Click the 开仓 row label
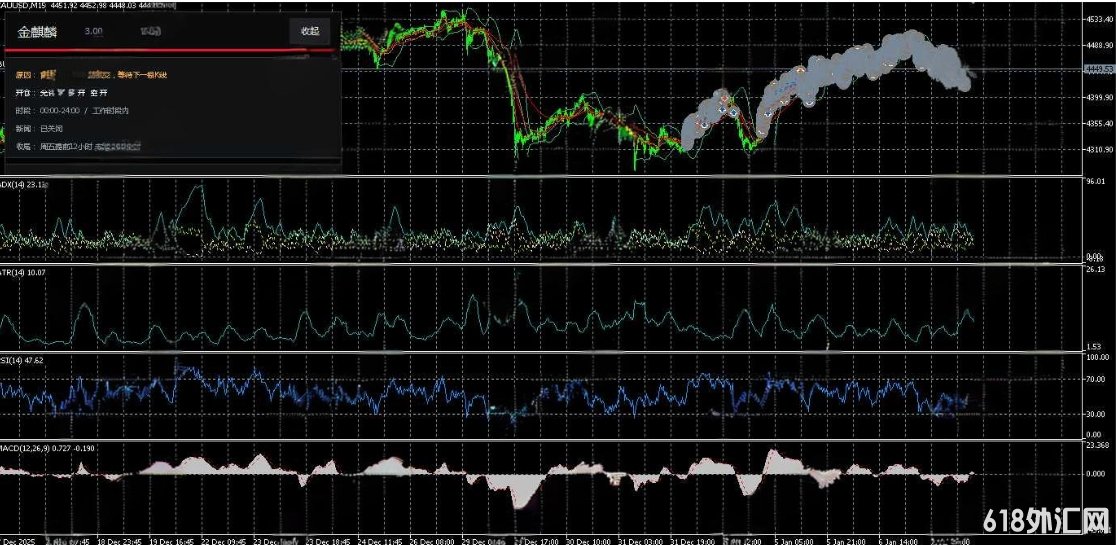Screen dimensions: 1116x545 (x=24, y=92)
